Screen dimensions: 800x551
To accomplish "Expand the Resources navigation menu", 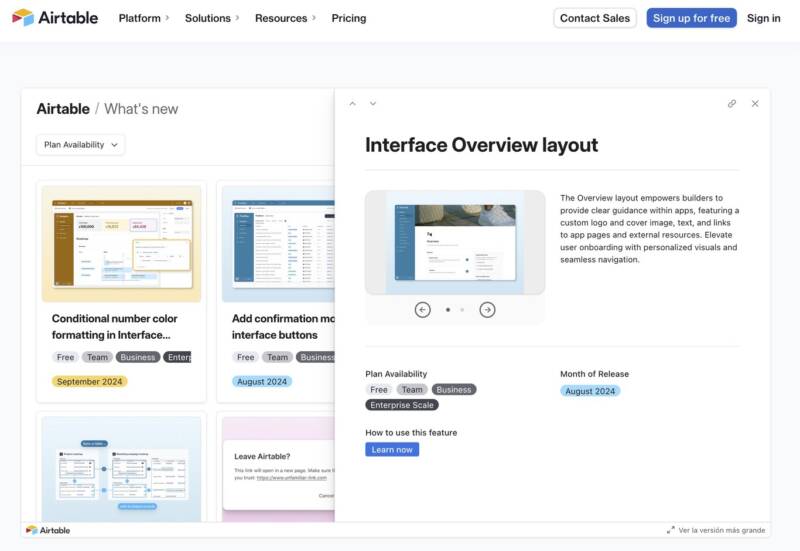I will coord(285,18).
